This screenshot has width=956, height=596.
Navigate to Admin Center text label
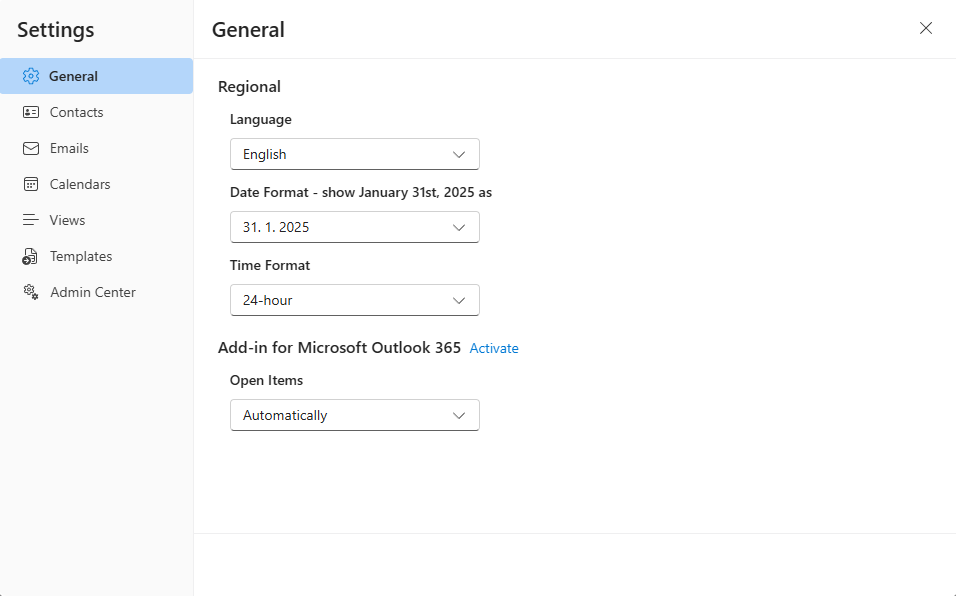tap(93, 292)
